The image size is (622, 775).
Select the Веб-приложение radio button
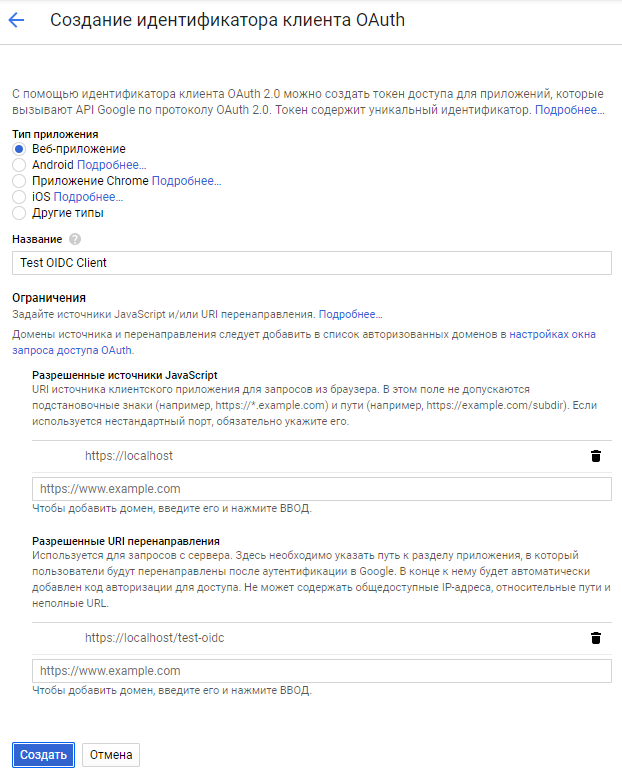(19, 149)
